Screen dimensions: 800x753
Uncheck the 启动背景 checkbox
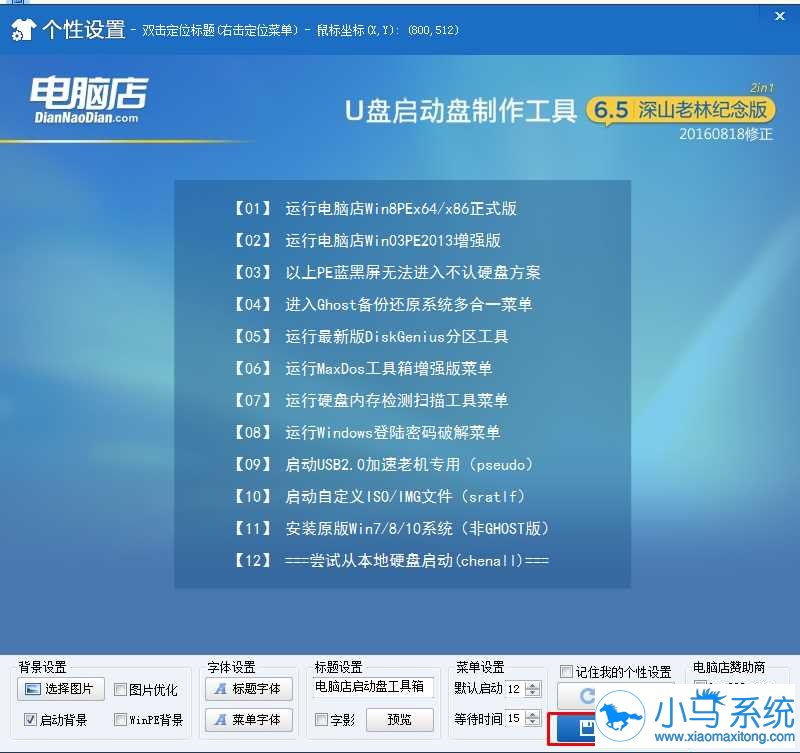(30, 720)
